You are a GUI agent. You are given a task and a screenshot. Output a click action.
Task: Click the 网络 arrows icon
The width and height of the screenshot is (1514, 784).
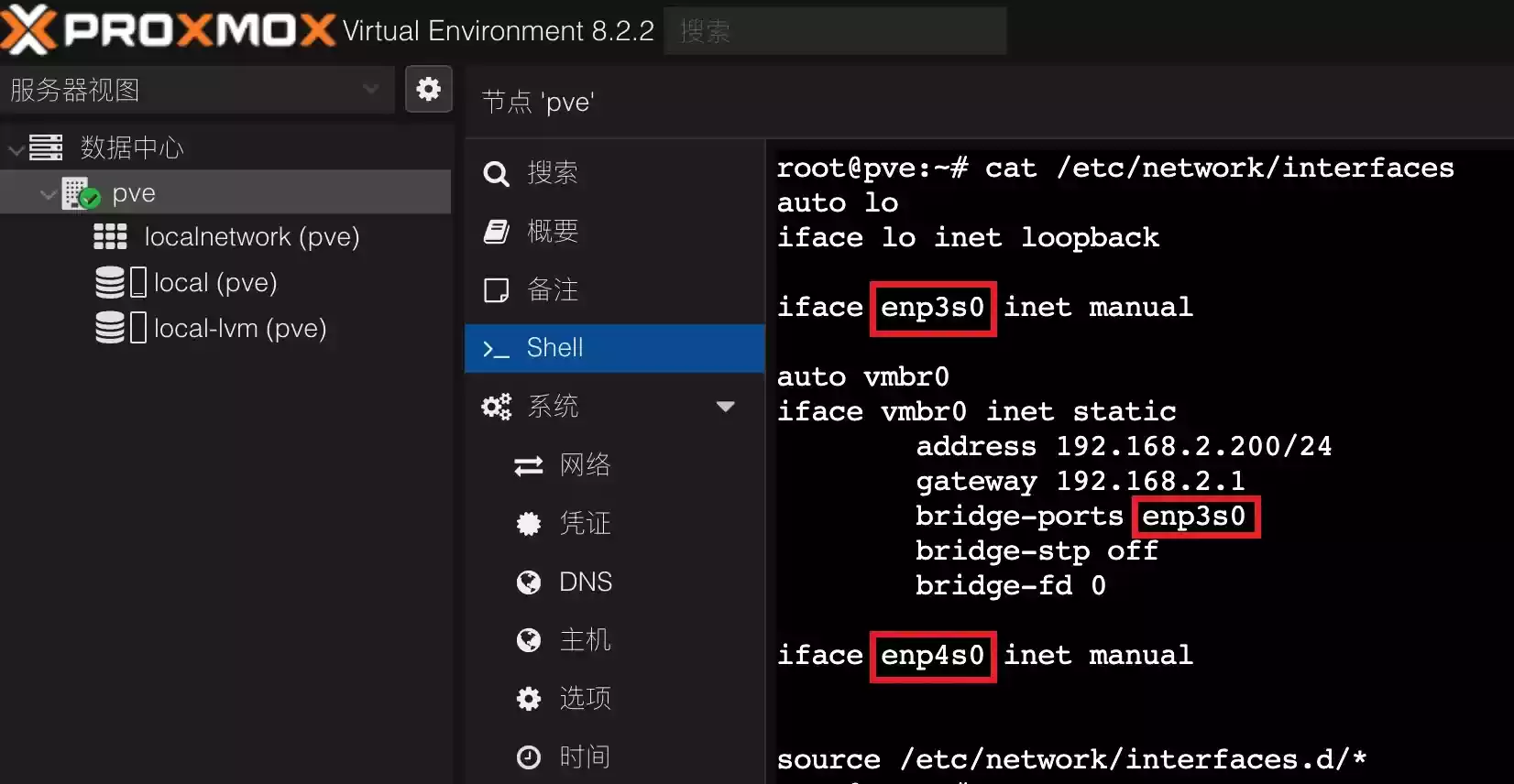(529, 466)
